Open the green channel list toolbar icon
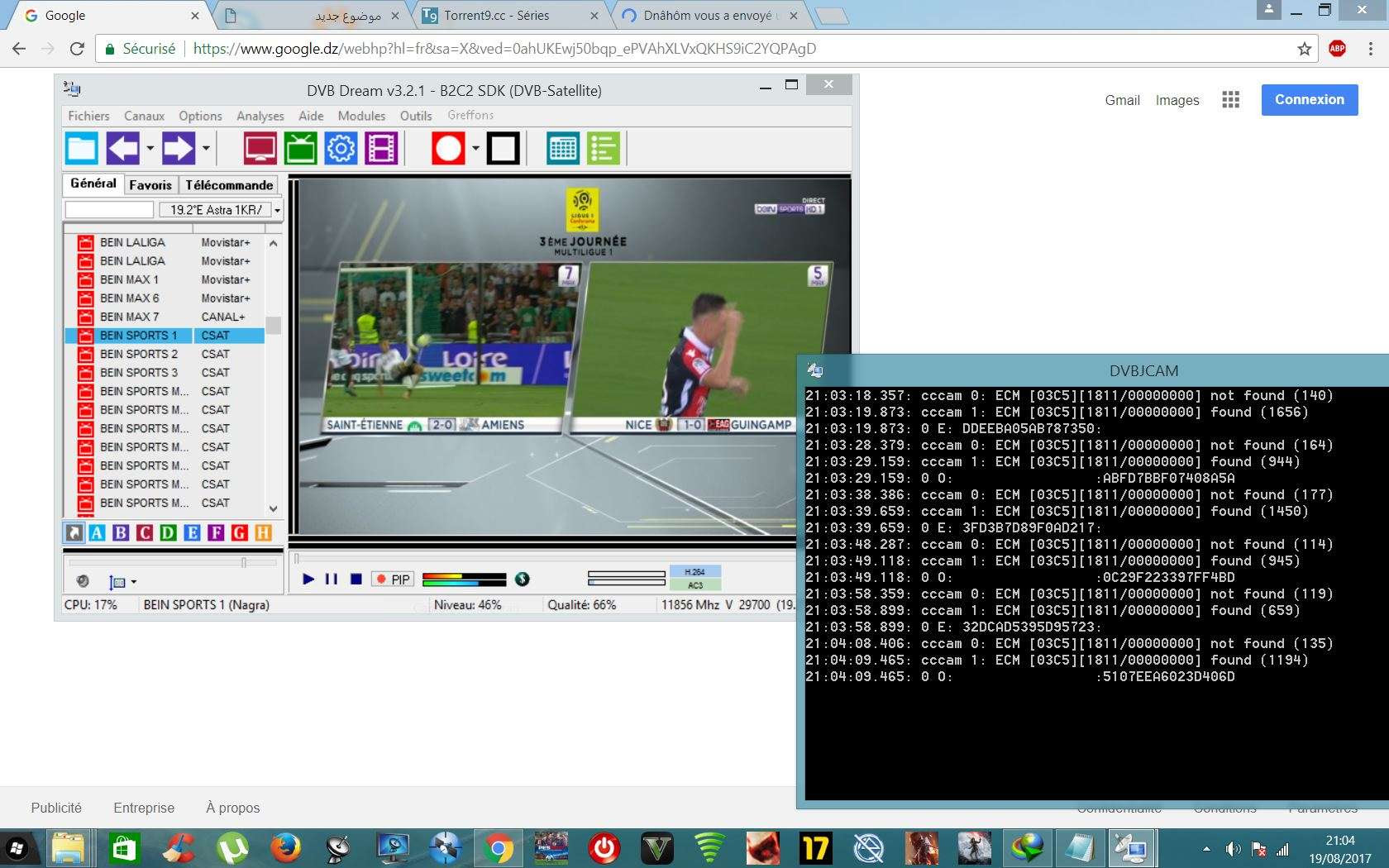Viewport: 1389px width, 868px height. coord(604,149)
